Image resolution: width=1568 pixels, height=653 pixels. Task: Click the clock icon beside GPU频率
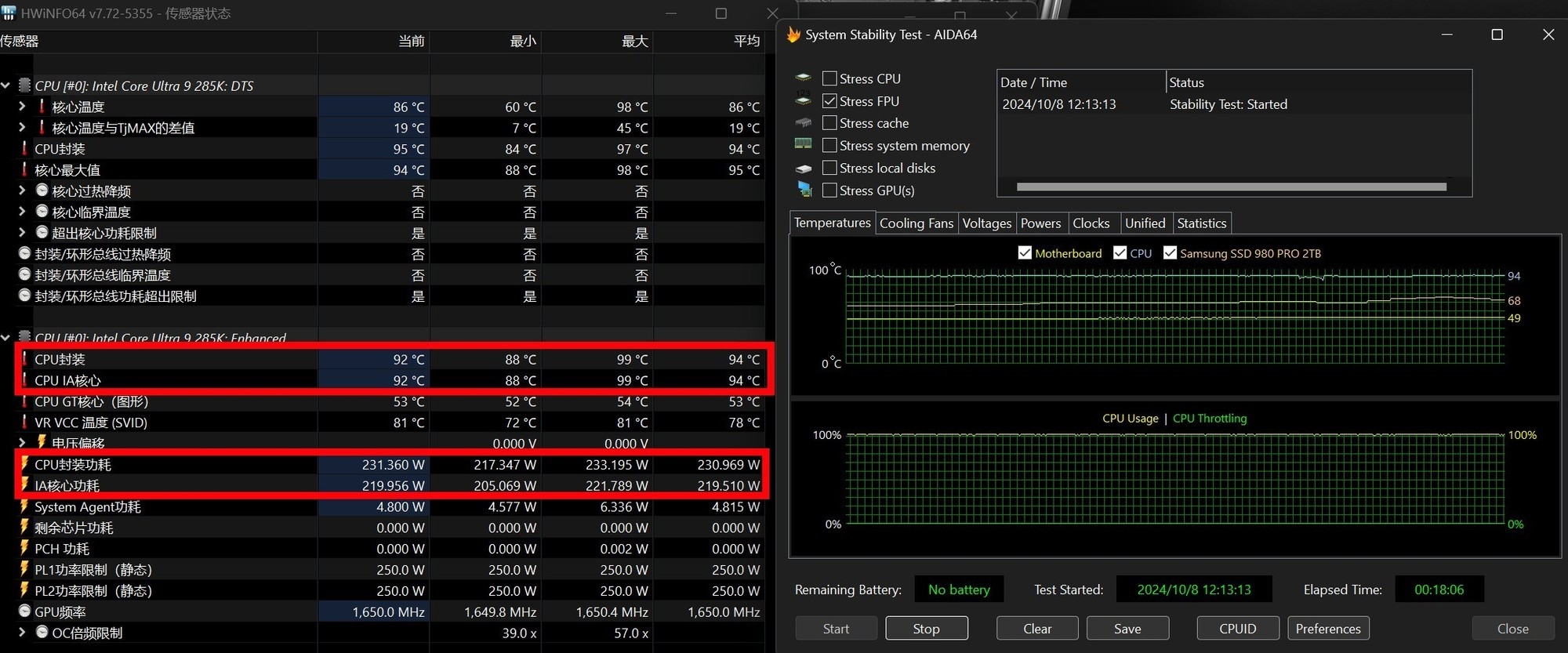pyautogui.click(x=24, y=611)
